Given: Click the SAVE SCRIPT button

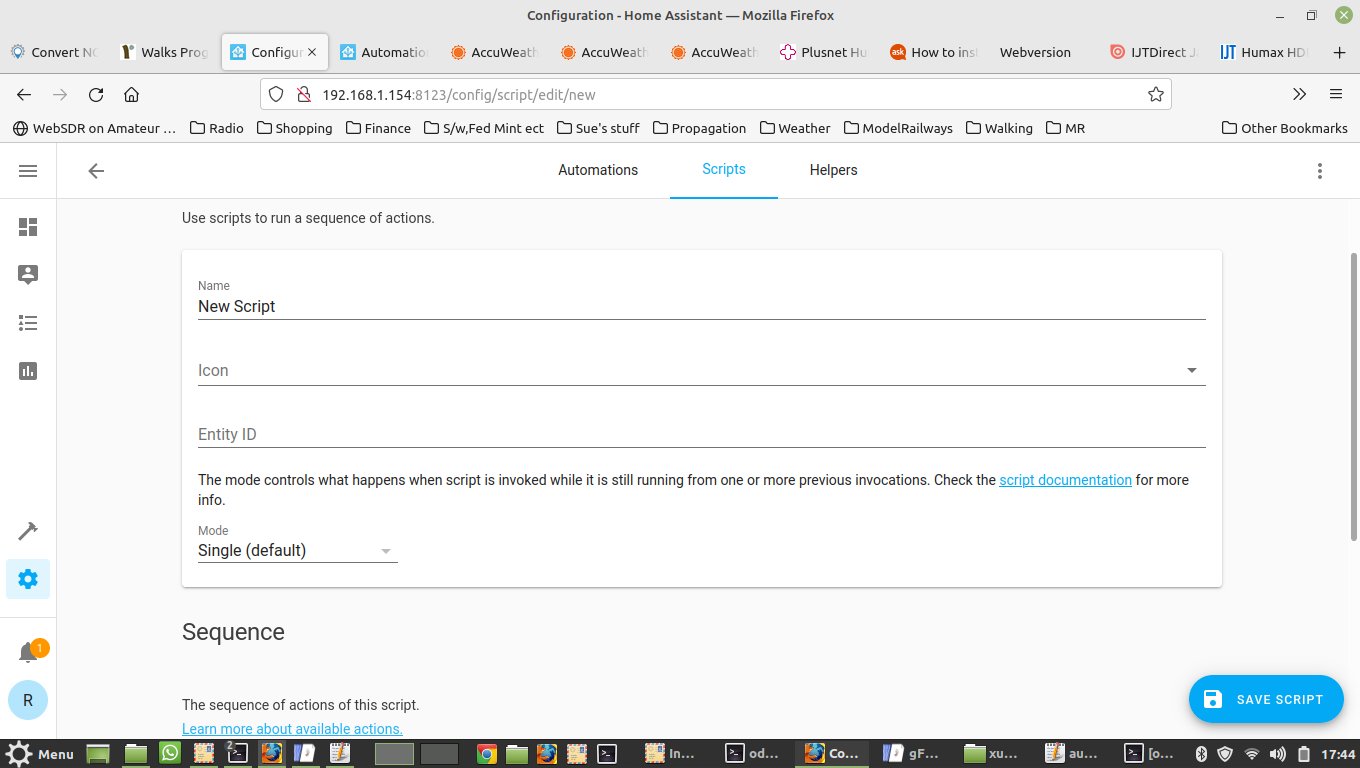Looking at the screenshot, I should [x=1266, y=699].
